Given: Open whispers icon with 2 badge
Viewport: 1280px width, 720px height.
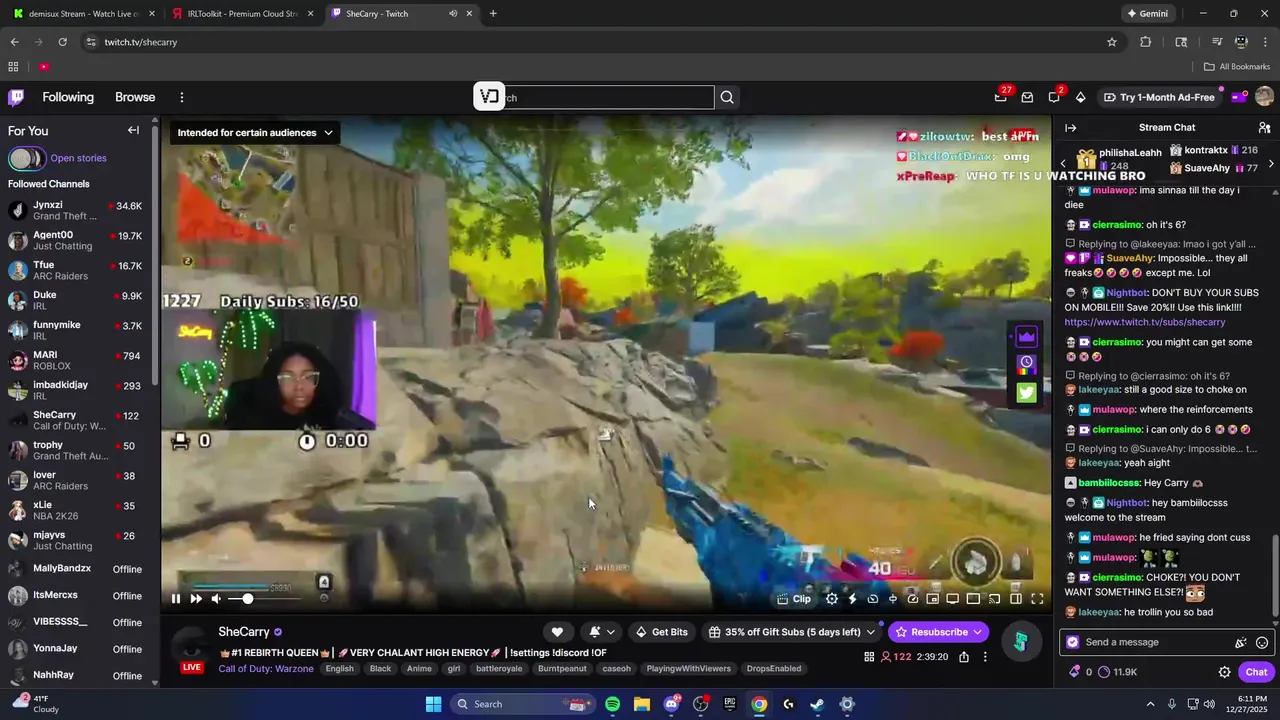Looking at the screenshot, I should pyautogui.click(x=1054, y=97).
